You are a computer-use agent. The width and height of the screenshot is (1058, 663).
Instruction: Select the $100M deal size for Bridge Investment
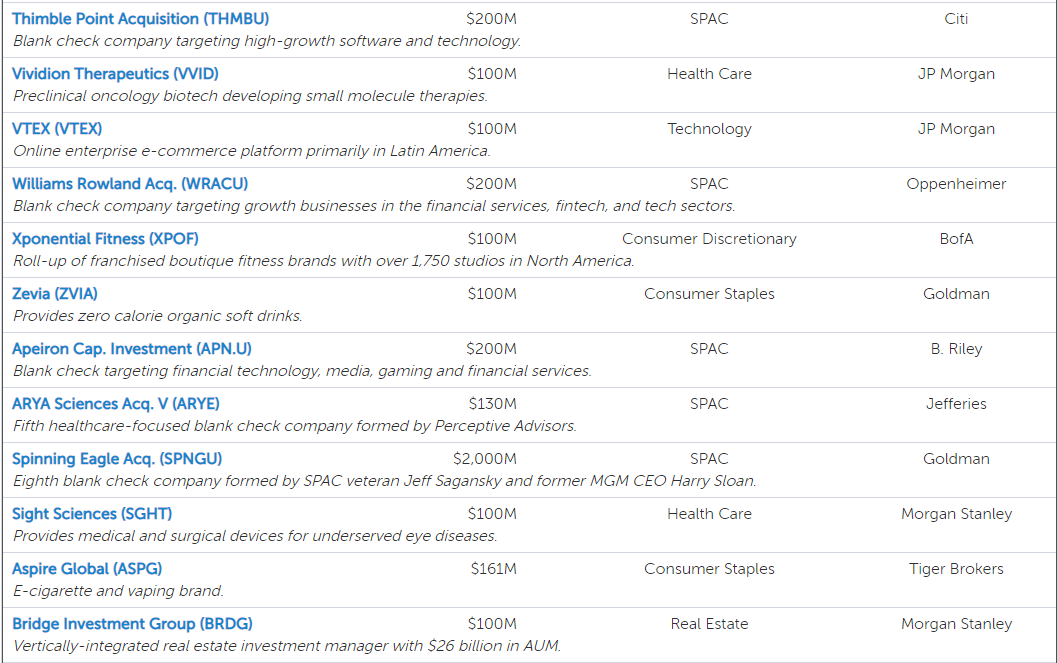coord(492,623)
